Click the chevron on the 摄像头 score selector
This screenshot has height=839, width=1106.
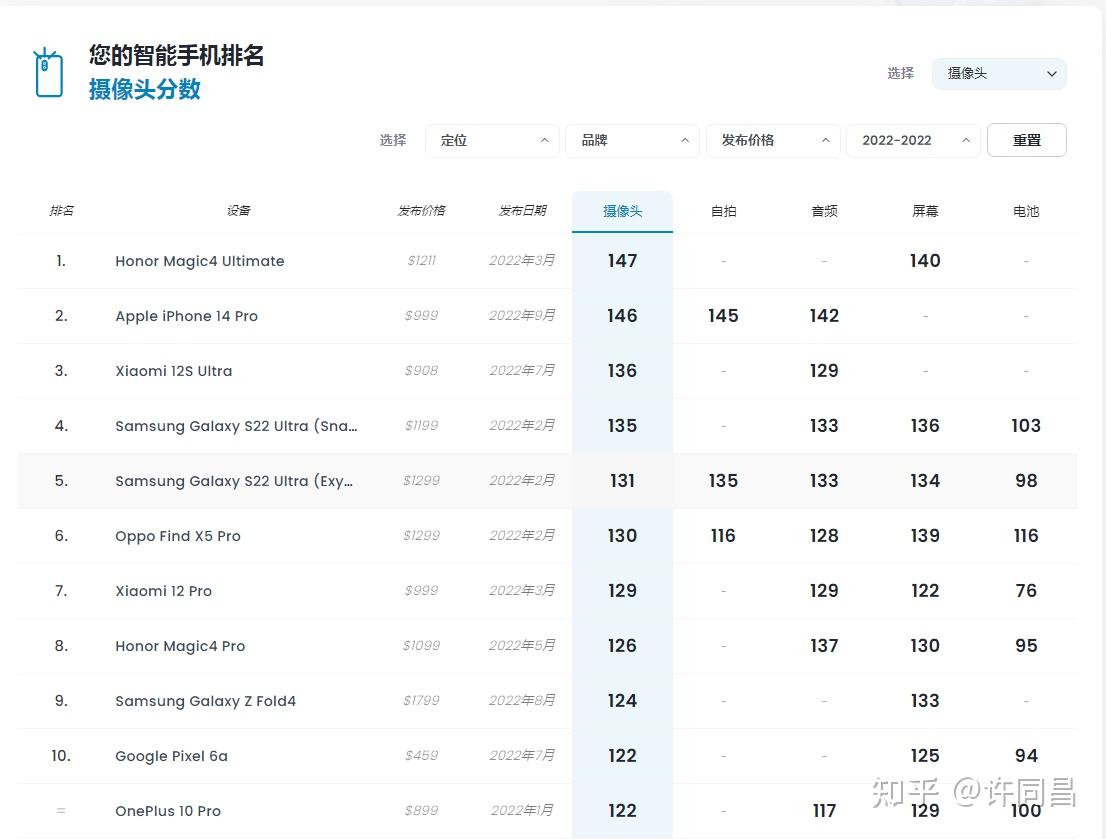[x=1051, y=73]
